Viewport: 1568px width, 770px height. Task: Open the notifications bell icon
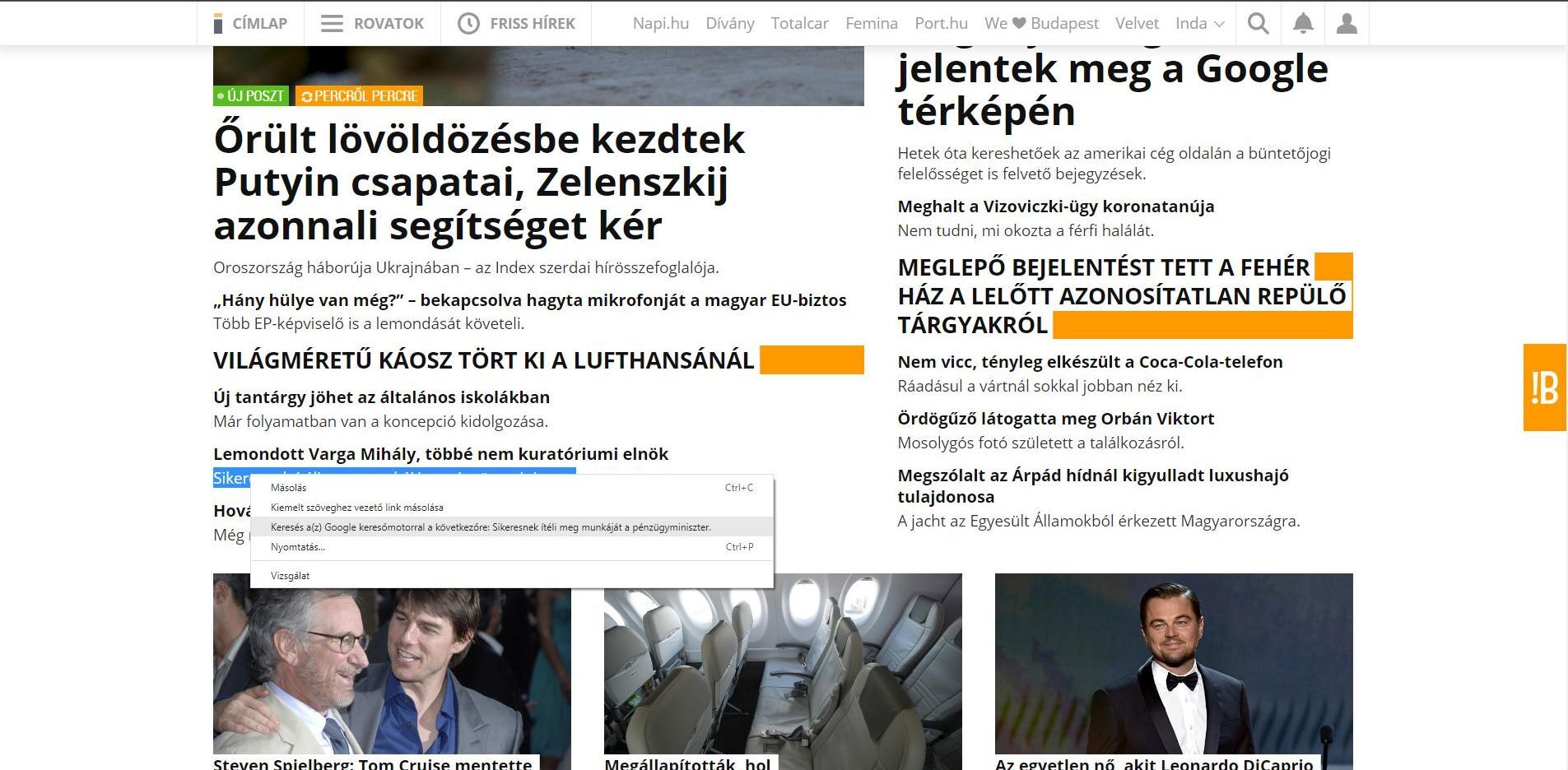(x=1303, y=24)
